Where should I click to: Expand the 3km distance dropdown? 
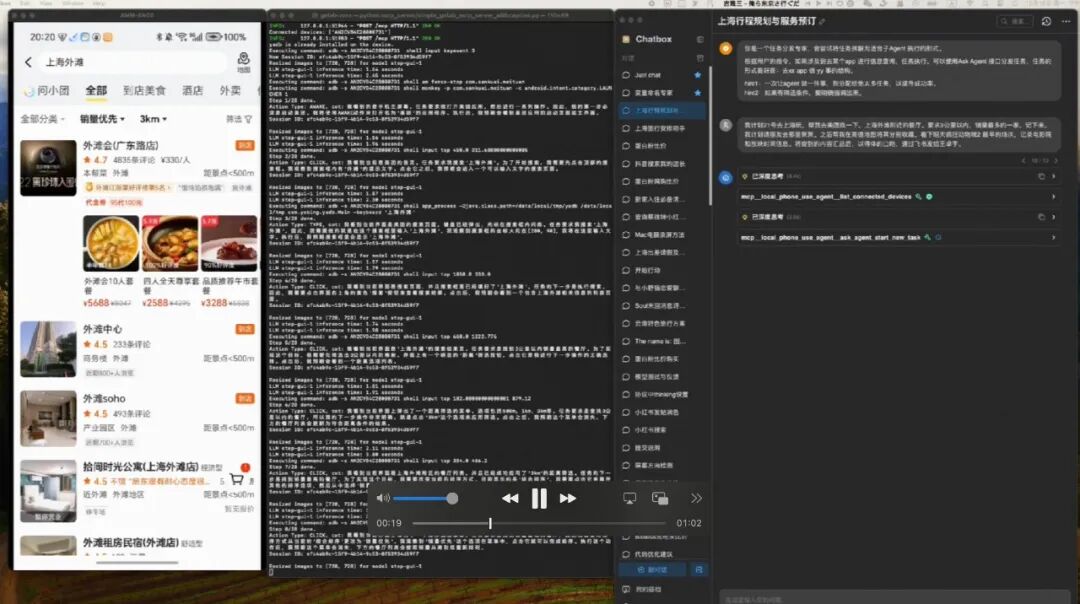coord(153,119)
